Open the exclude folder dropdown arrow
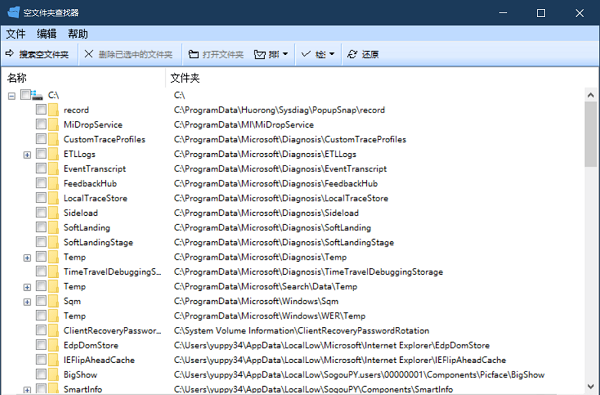This screenshot has width=600, height=395. (x=285, y=54)
